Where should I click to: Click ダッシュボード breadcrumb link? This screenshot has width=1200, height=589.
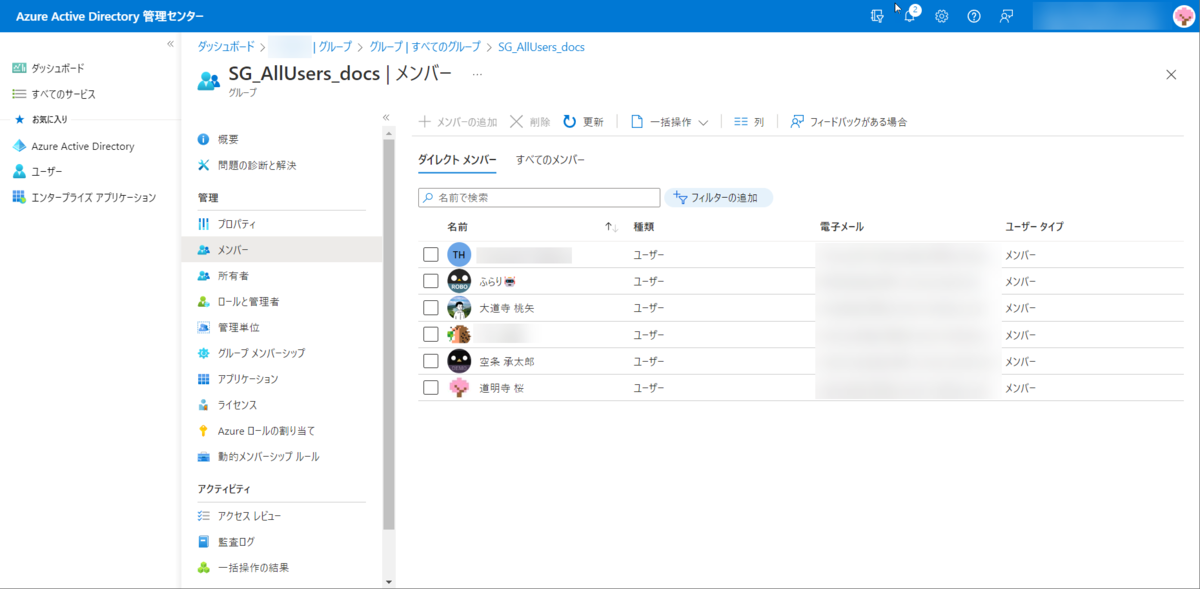225,47
